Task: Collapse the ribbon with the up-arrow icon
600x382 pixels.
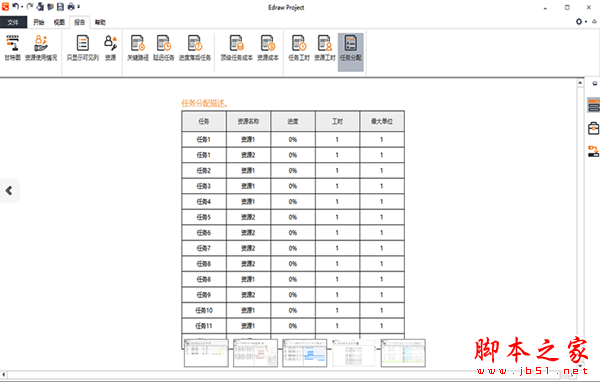Action: pos(594,22)
